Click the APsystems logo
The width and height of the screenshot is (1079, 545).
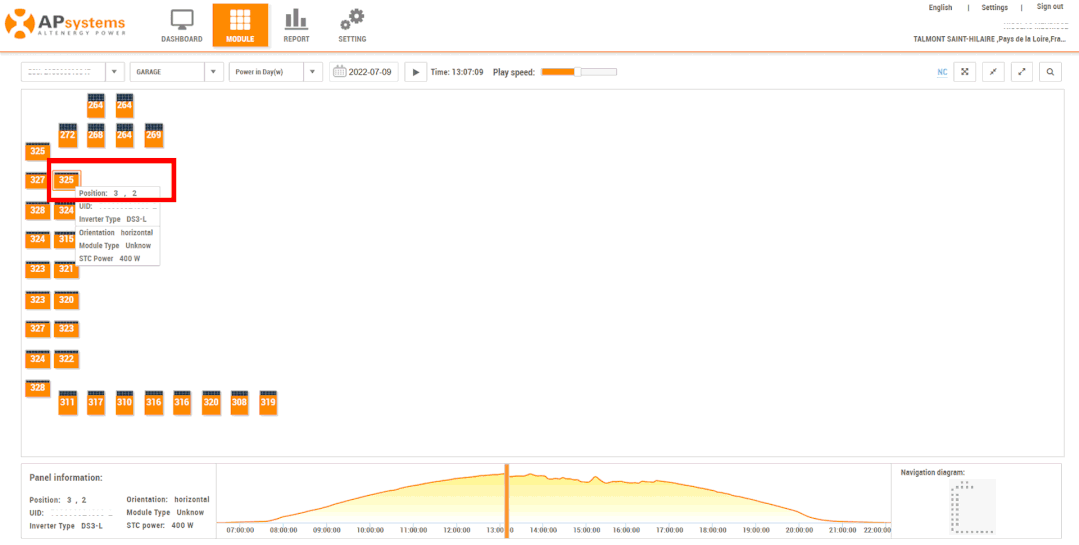(x=68, y=24)
